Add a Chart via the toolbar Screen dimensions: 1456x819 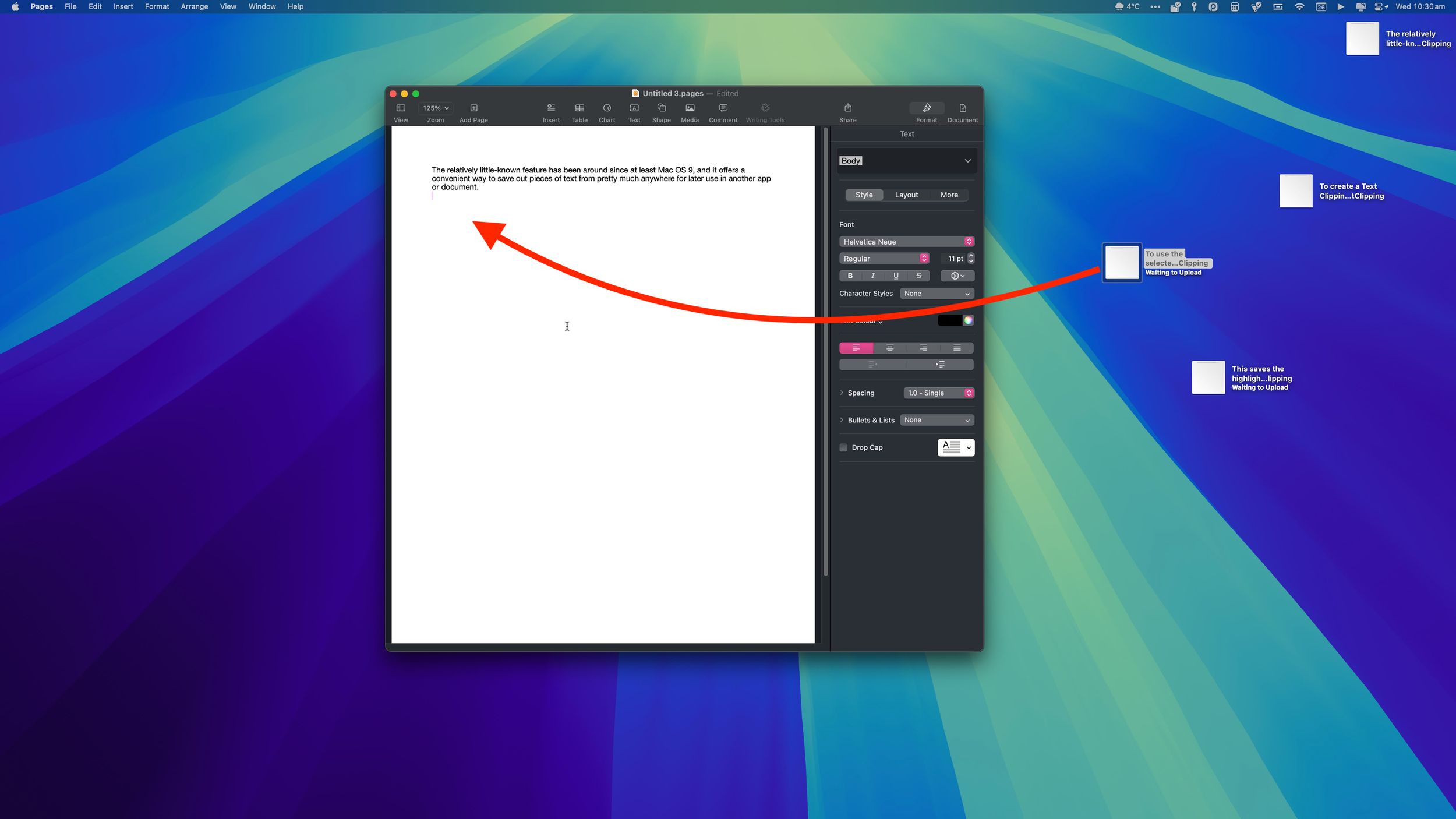[607, 112]
